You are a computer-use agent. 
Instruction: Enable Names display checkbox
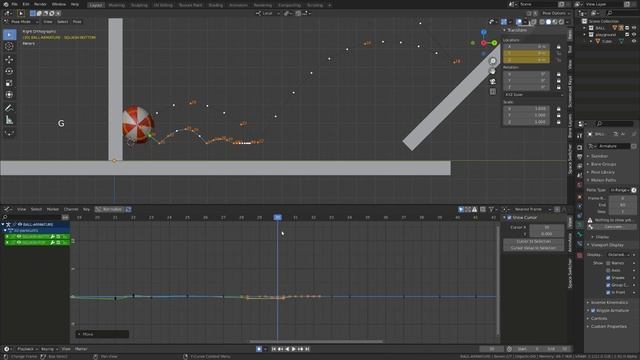(x=608, y=263)
